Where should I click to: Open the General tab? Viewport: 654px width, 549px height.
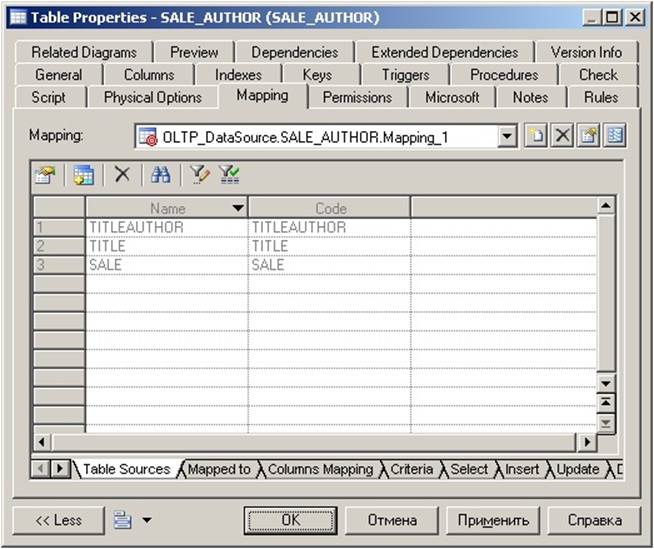[x=58, y=75]
